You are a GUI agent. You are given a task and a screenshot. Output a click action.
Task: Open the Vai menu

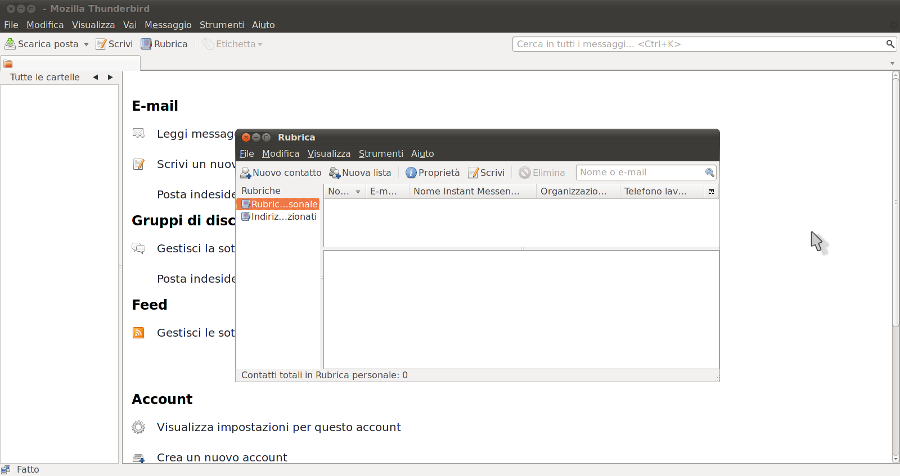[x=130, y=25]
